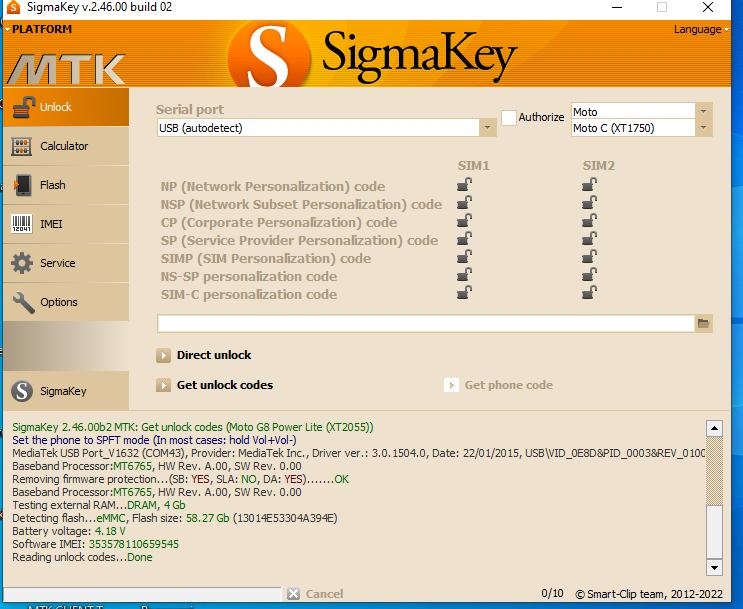Switch to the IMEI tab

pos(66,224)
